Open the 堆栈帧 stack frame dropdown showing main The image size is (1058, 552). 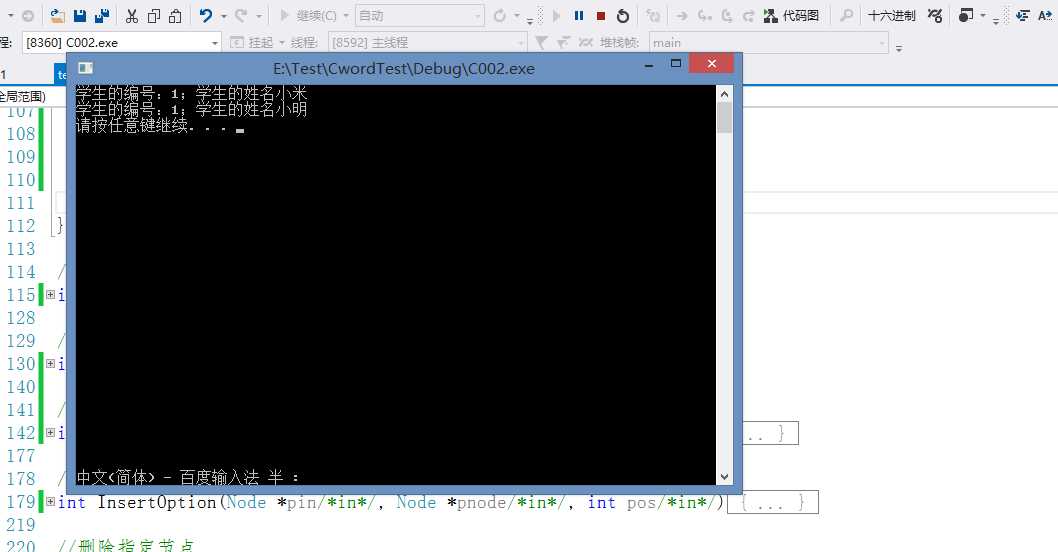click(769, 43)
